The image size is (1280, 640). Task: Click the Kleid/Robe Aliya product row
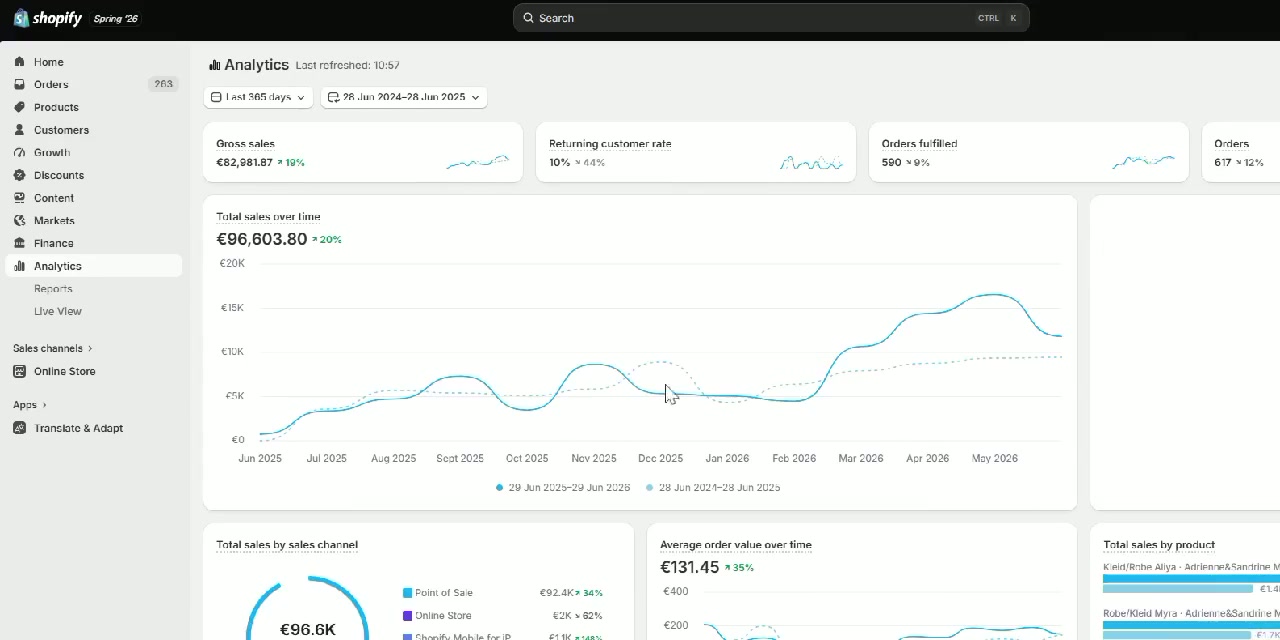pyautogui.click(x=1191, y=578)
